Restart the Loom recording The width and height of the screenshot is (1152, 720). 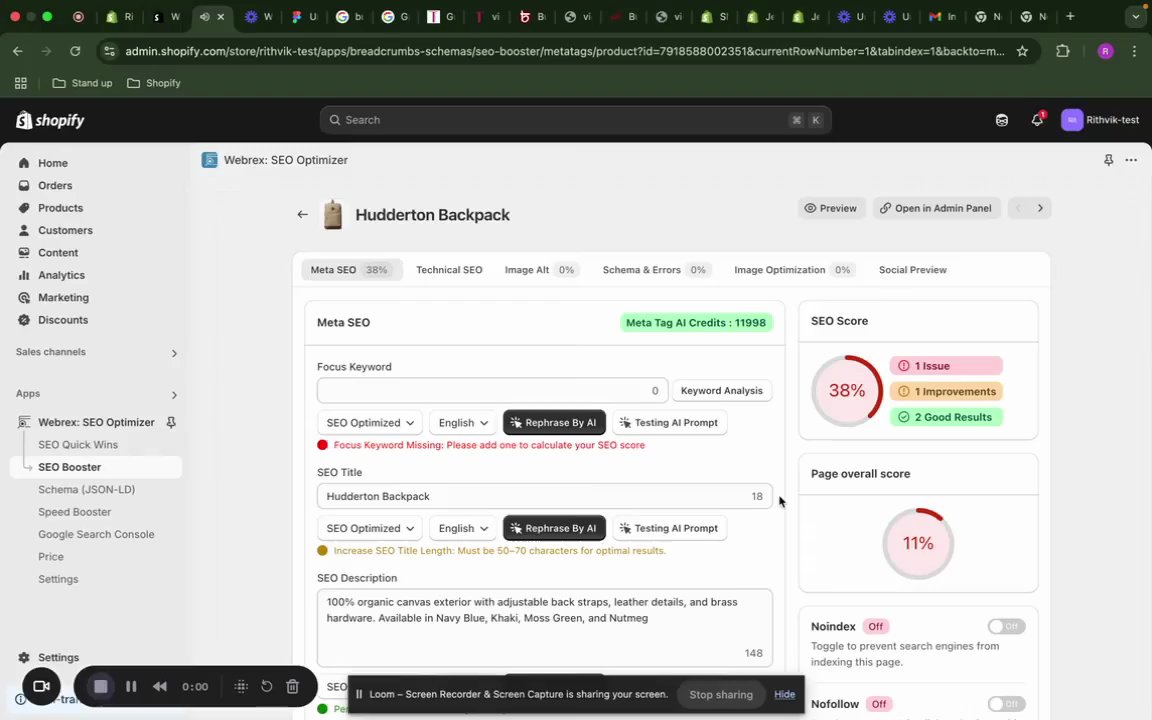(267, 686)
